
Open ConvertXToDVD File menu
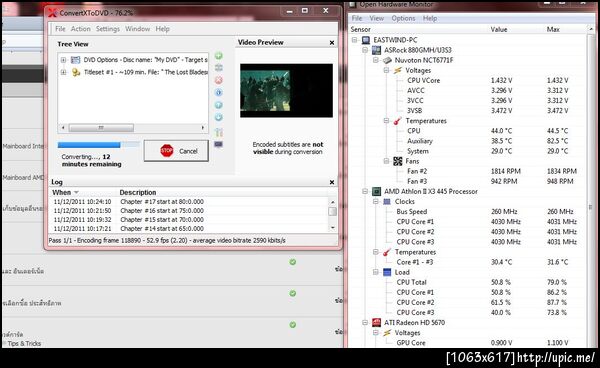coord(60,29)
